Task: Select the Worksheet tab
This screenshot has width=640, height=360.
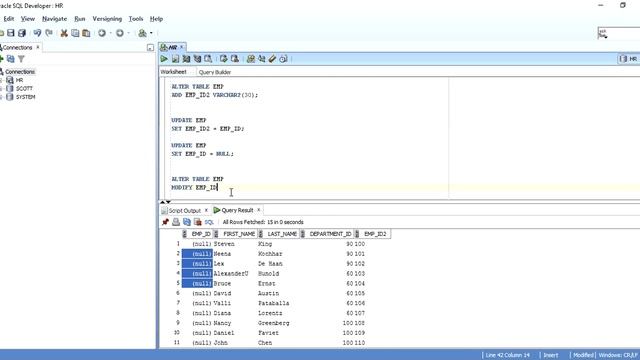Action: (x=173, y=72)
